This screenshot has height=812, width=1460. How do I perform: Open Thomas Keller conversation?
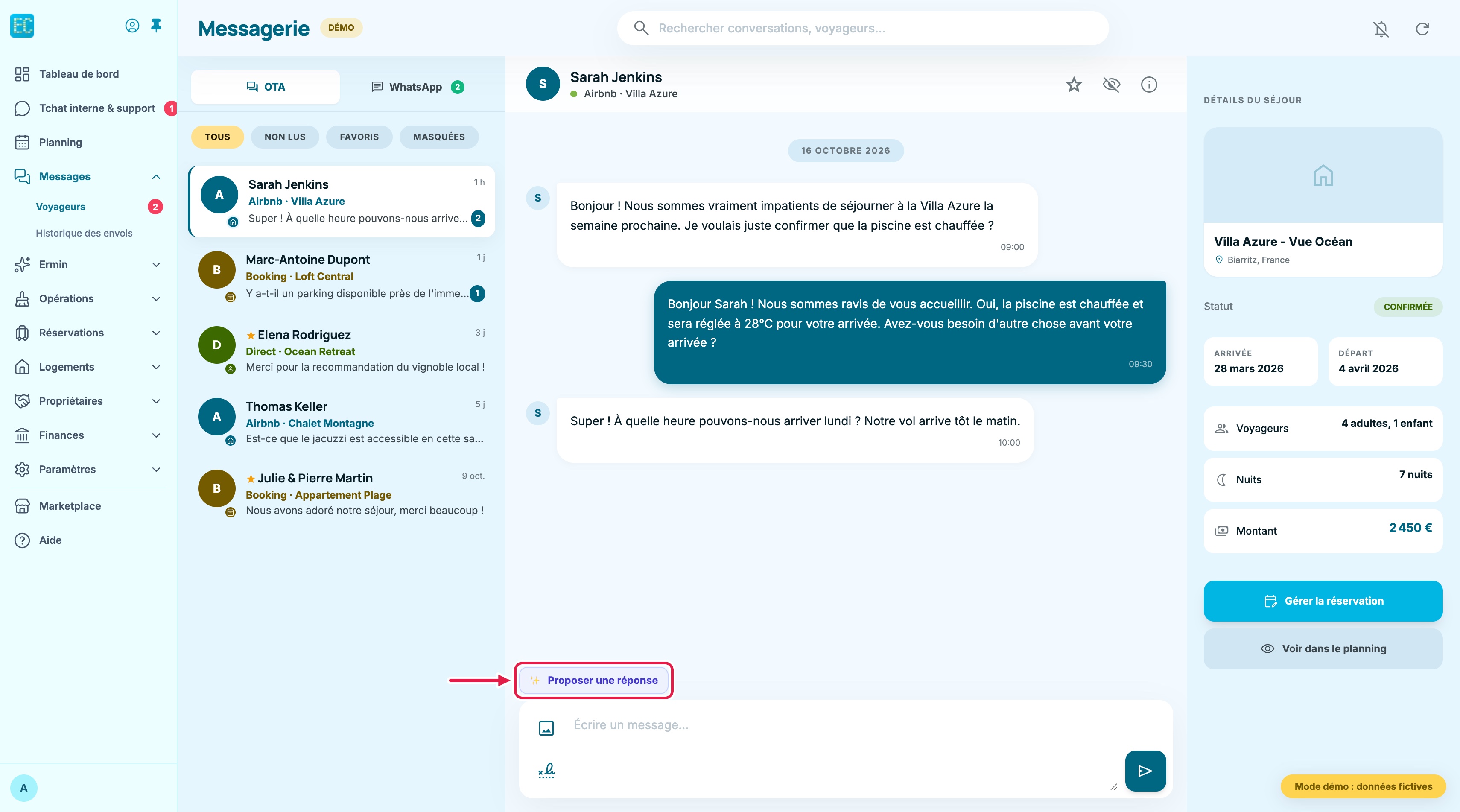point(342,423)
